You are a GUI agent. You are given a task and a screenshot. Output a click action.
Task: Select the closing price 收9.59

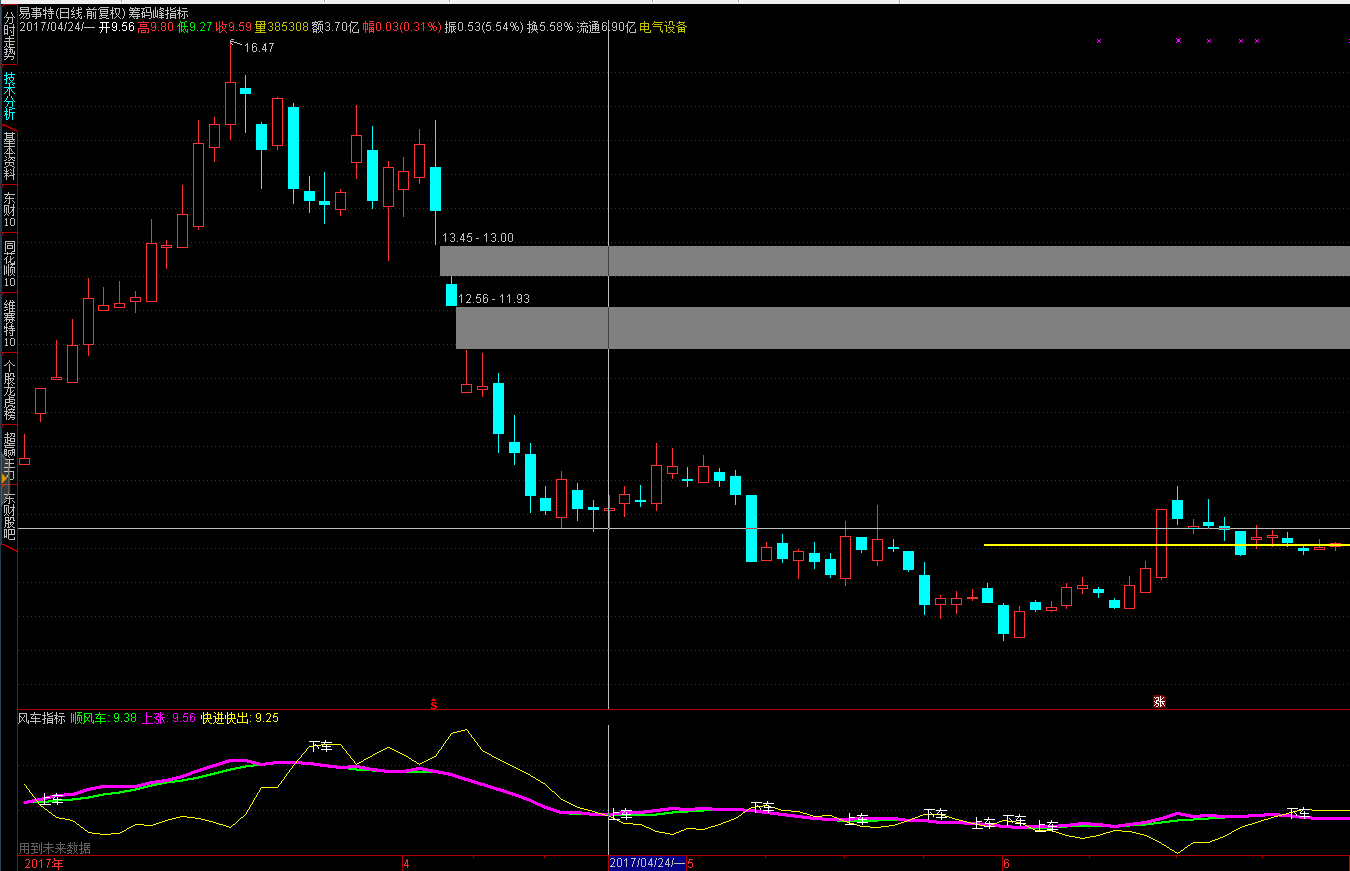click(233, 28)
